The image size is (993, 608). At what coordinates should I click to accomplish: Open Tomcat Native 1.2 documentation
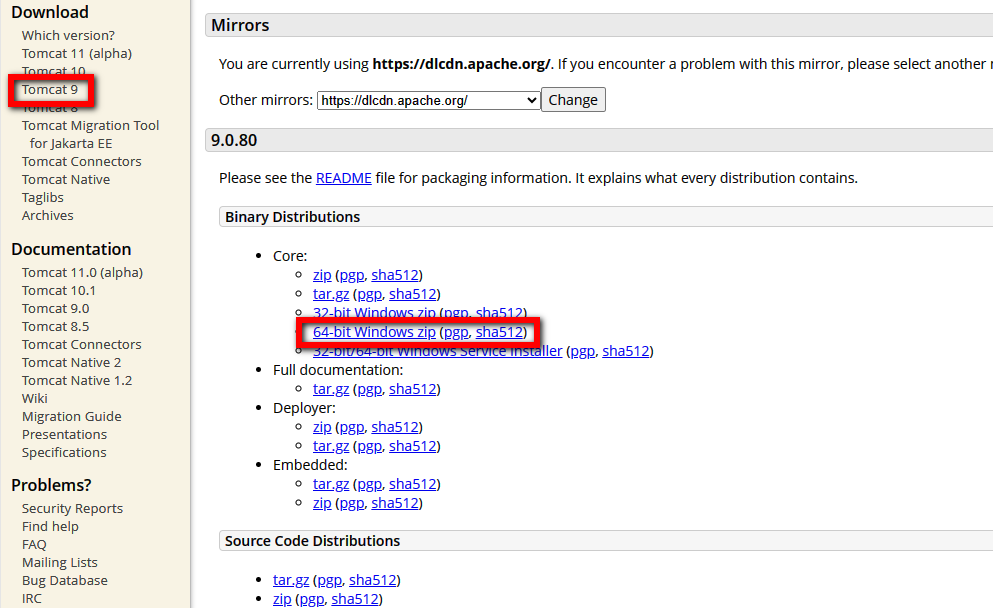pos(77,381)
